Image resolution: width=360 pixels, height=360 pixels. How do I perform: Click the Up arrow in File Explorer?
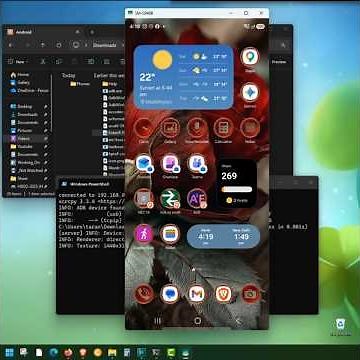[x=43, y=45]
